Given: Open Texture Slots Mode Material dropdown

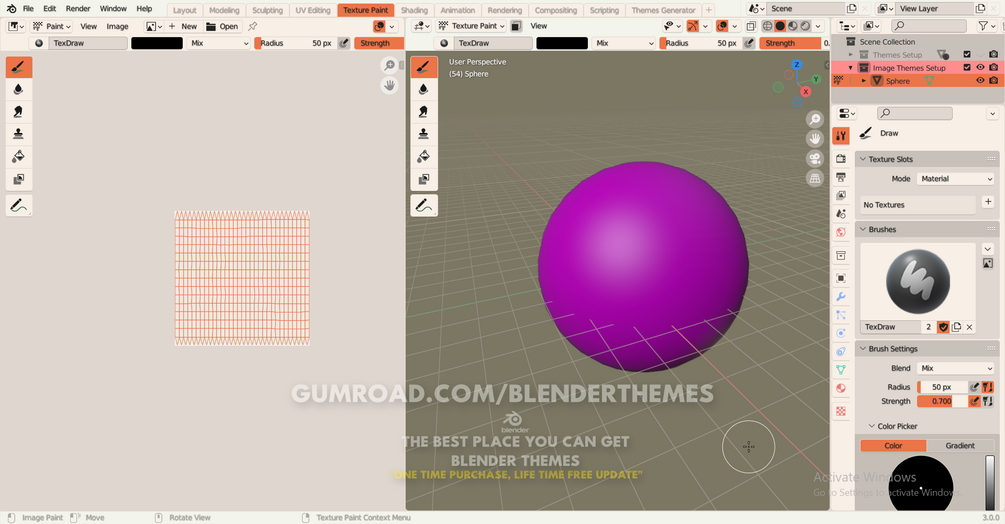Looking at the screenshot, I should (x=955, y=179).
